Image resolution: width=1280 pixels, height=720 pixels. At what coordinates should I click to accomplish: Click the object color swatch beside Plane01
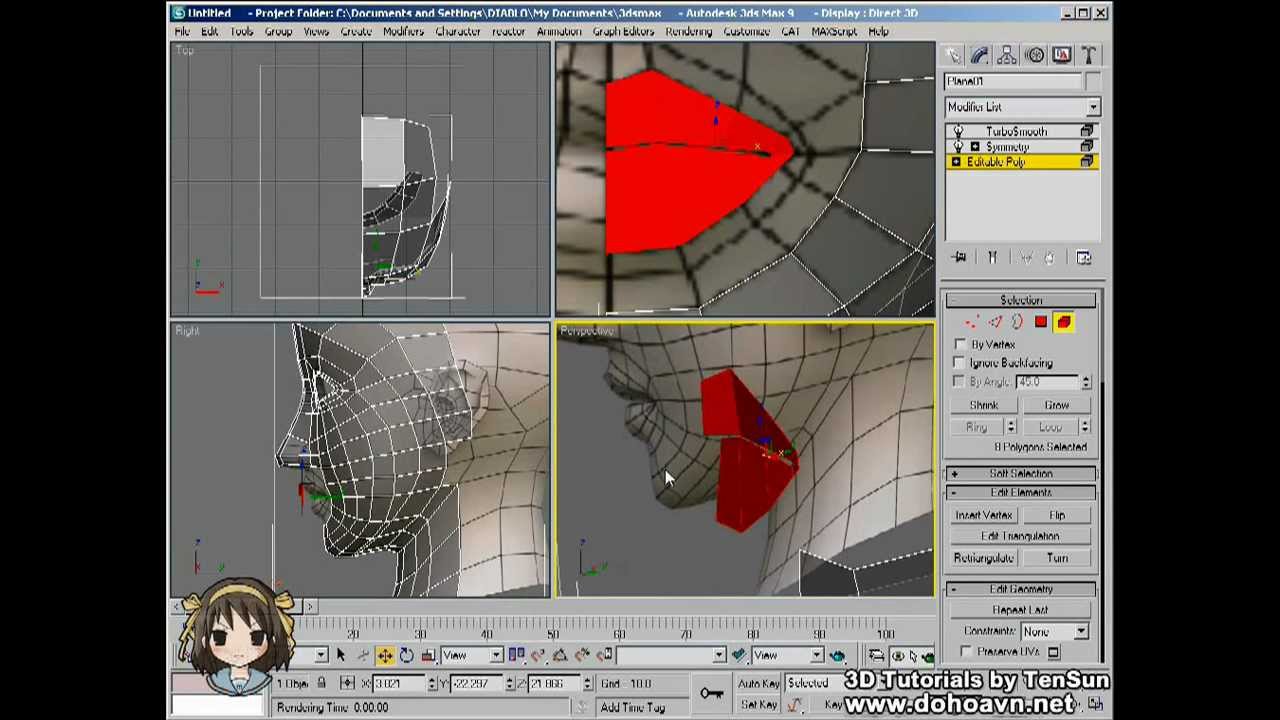tap(1091, 82)
